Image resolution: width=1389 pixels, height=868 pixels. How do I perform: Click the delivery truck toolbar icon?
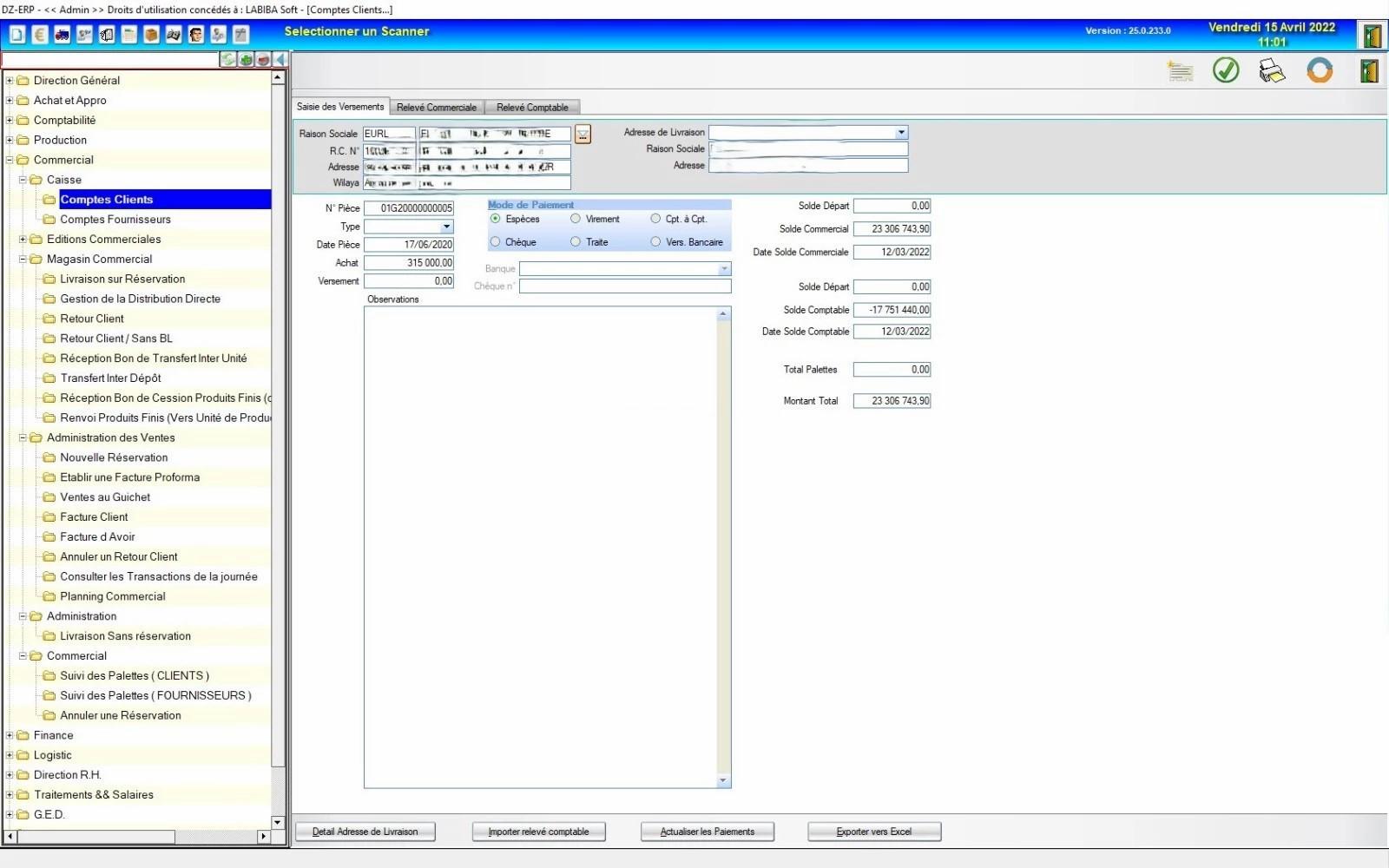click(63, 35)
